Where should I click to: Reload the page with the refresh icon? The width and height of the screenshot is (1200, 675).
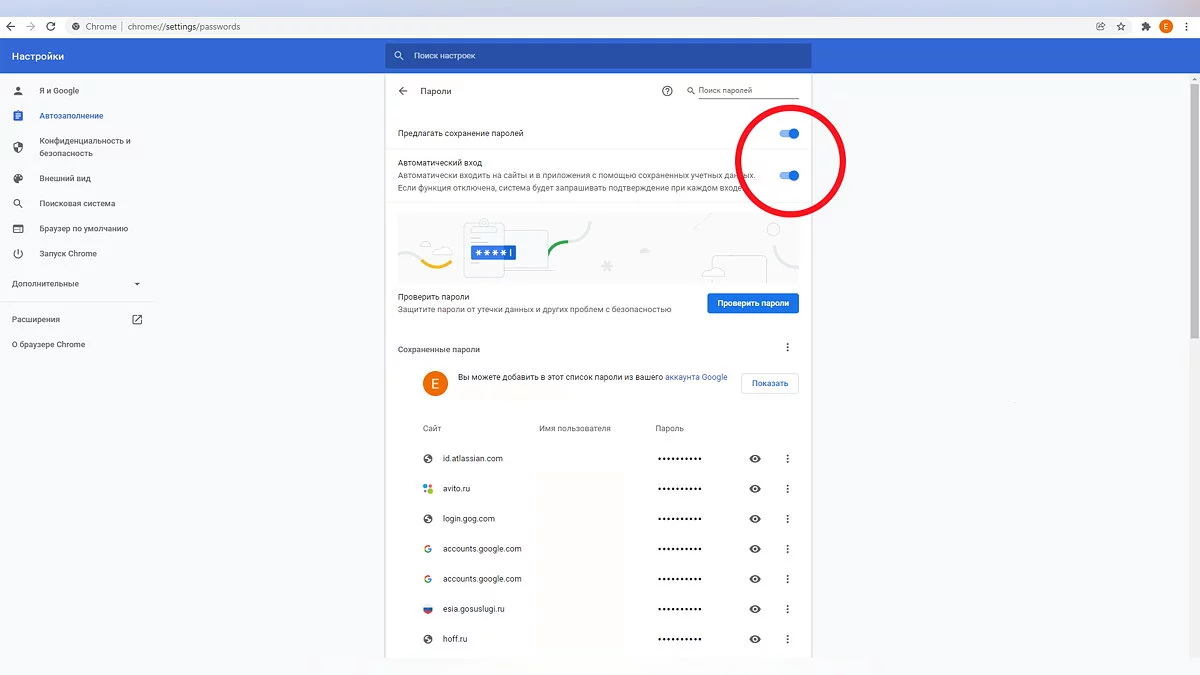click(52, 26)
